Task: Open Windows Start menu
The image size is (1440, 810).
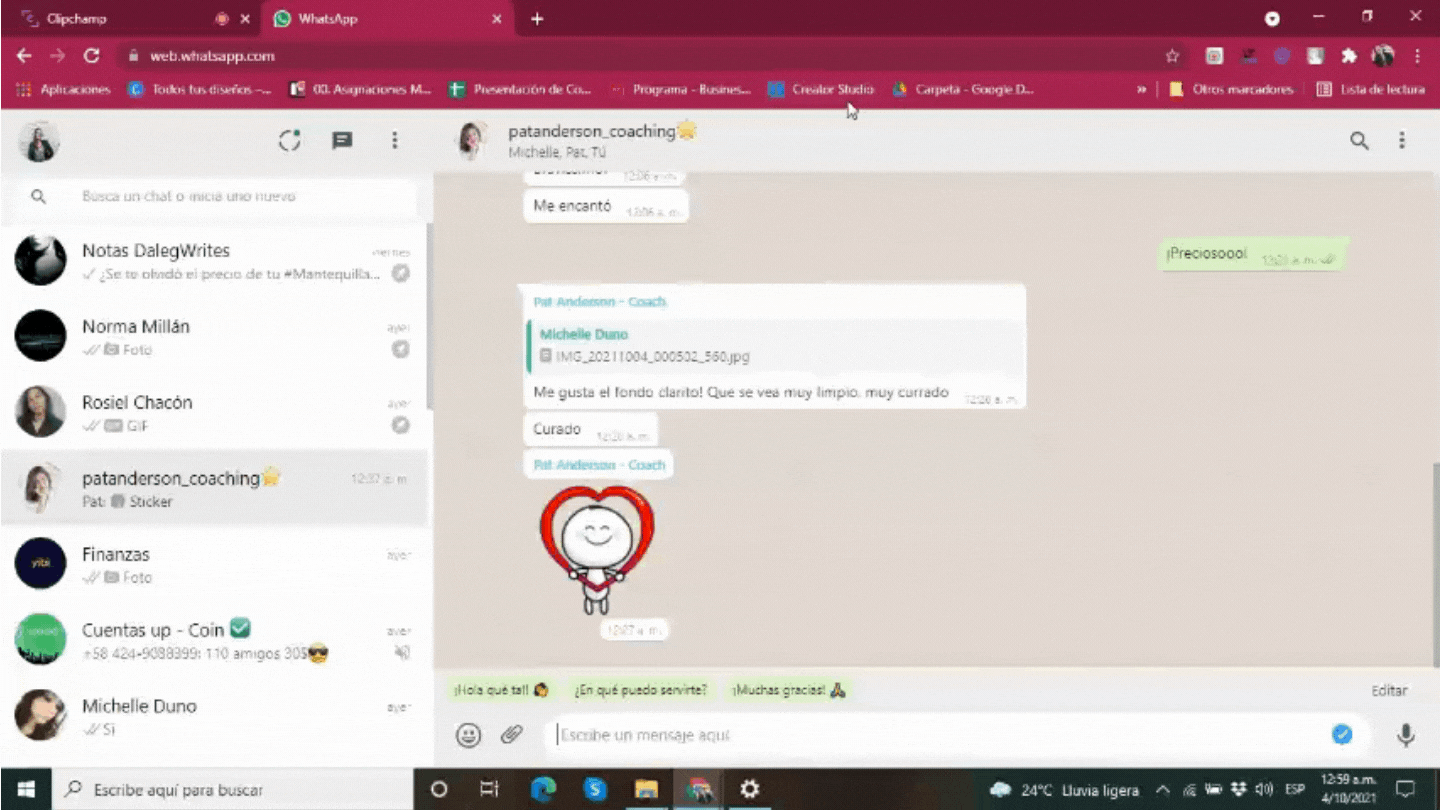Action: point(25,789)
